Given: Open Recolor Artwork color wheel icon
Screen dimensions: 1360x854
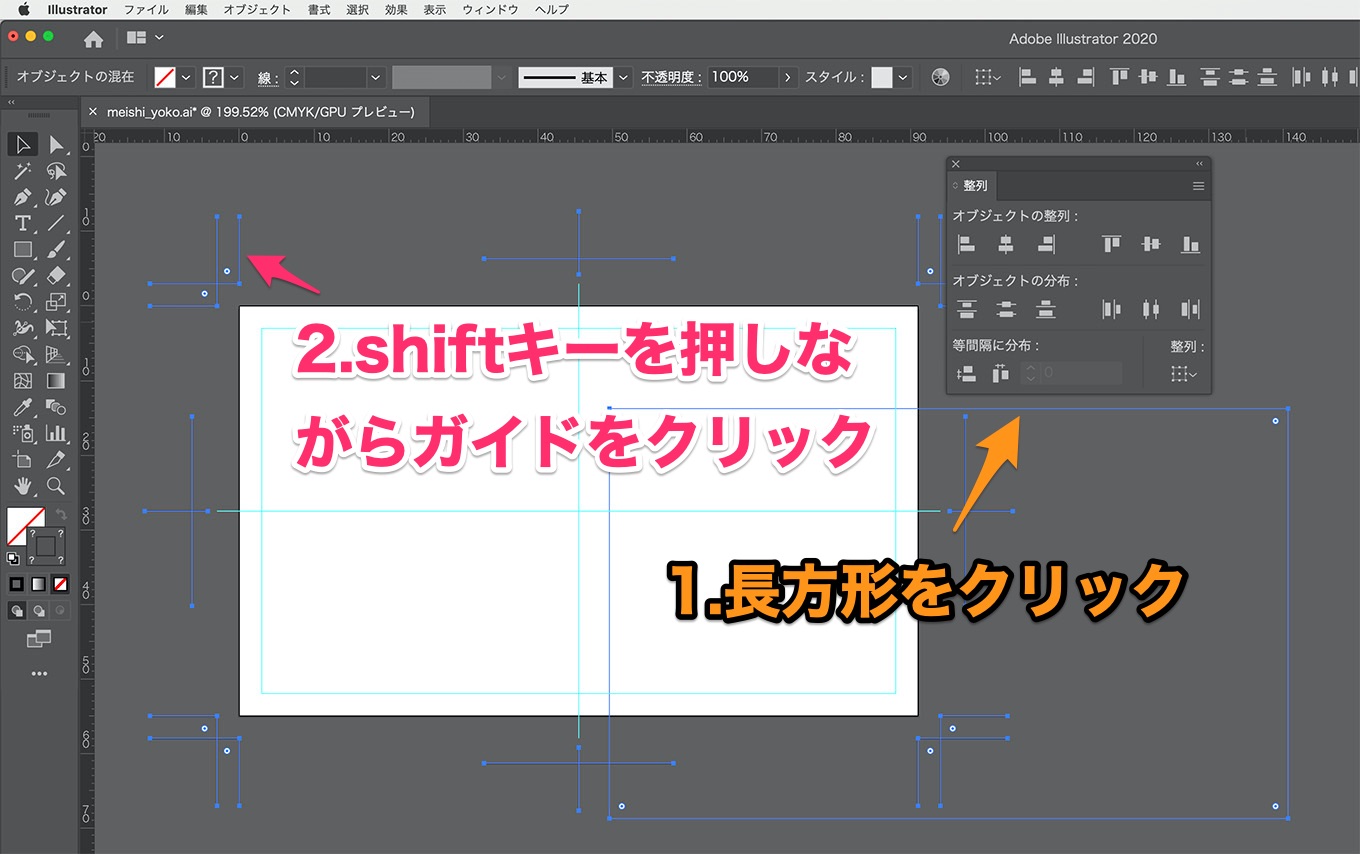Looking at the screenshot, I should 940,77.
